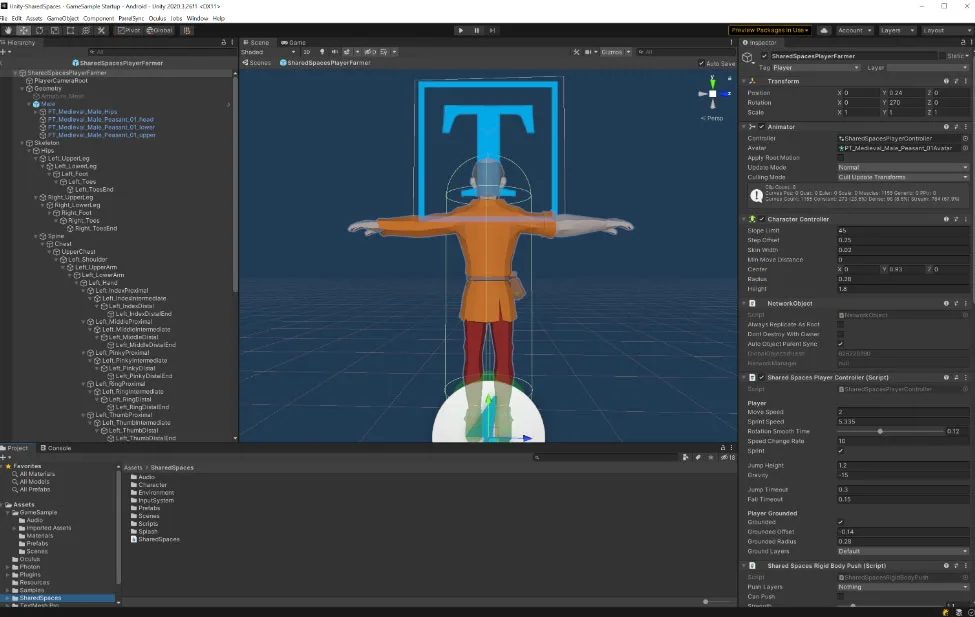975x617 pixels.
Task: Select the Move tool in the toolbar
Action: click(24, 30)
